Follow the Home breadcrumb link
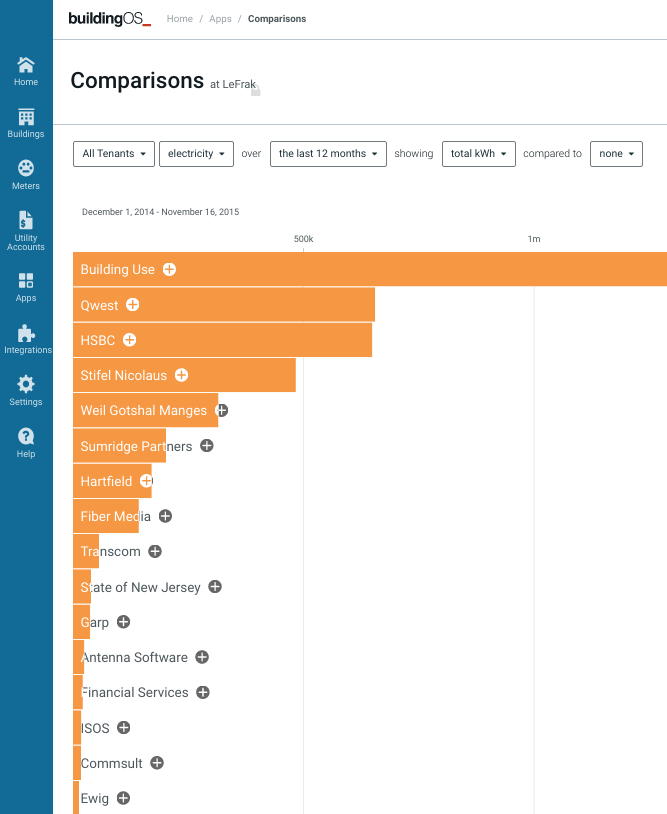 (x=180, y=19)
